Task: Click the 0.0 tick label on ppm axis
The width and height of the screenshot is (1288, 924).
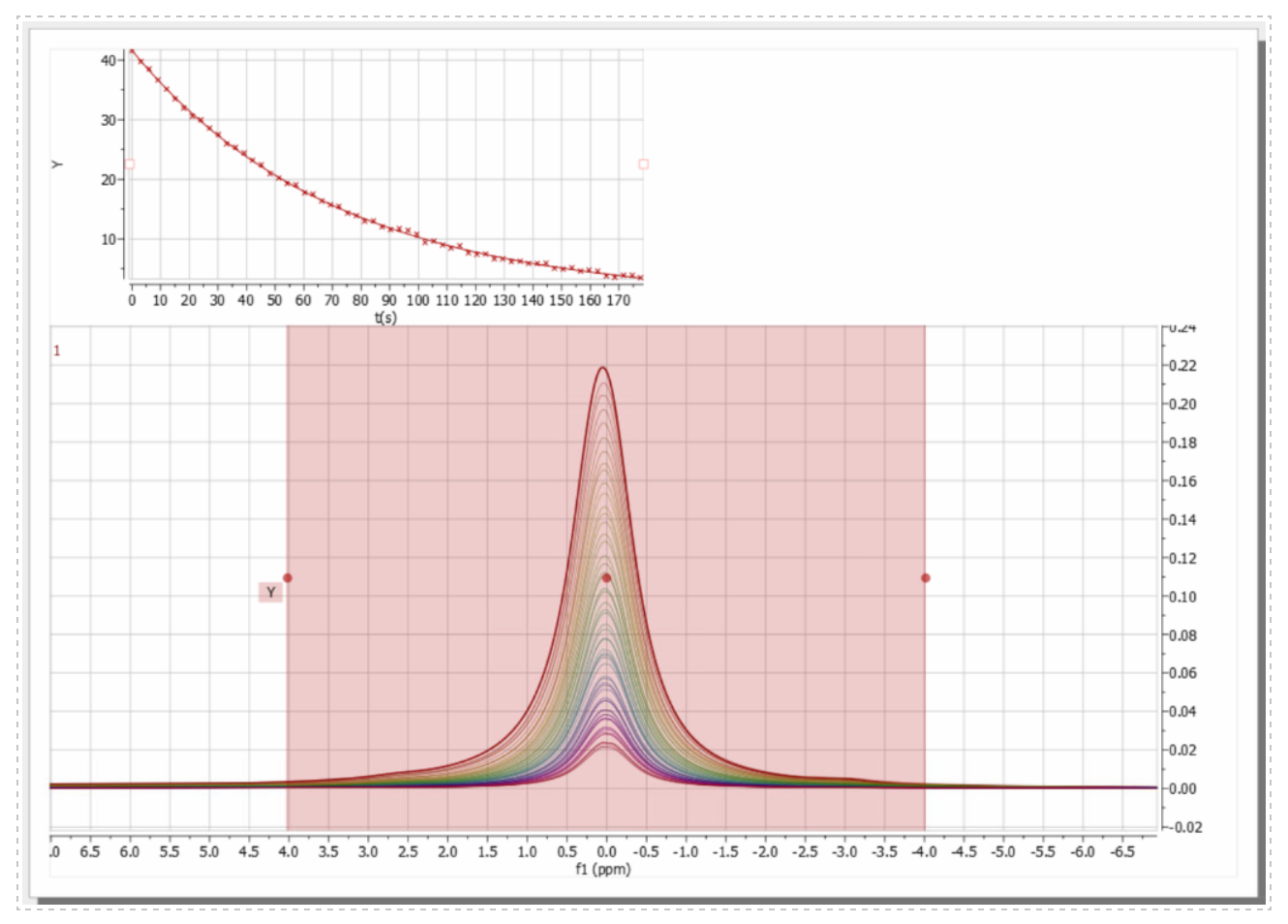Action: click(606, 851)
